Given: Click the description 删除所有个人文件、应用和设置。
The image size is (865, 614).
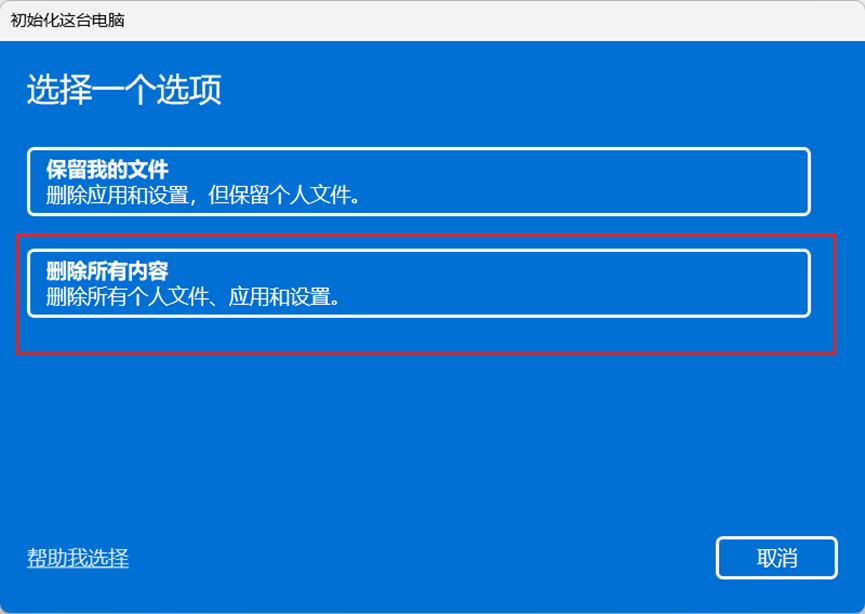Looking at the screenshot, I should pyautogui.click(x=193, y=297).
